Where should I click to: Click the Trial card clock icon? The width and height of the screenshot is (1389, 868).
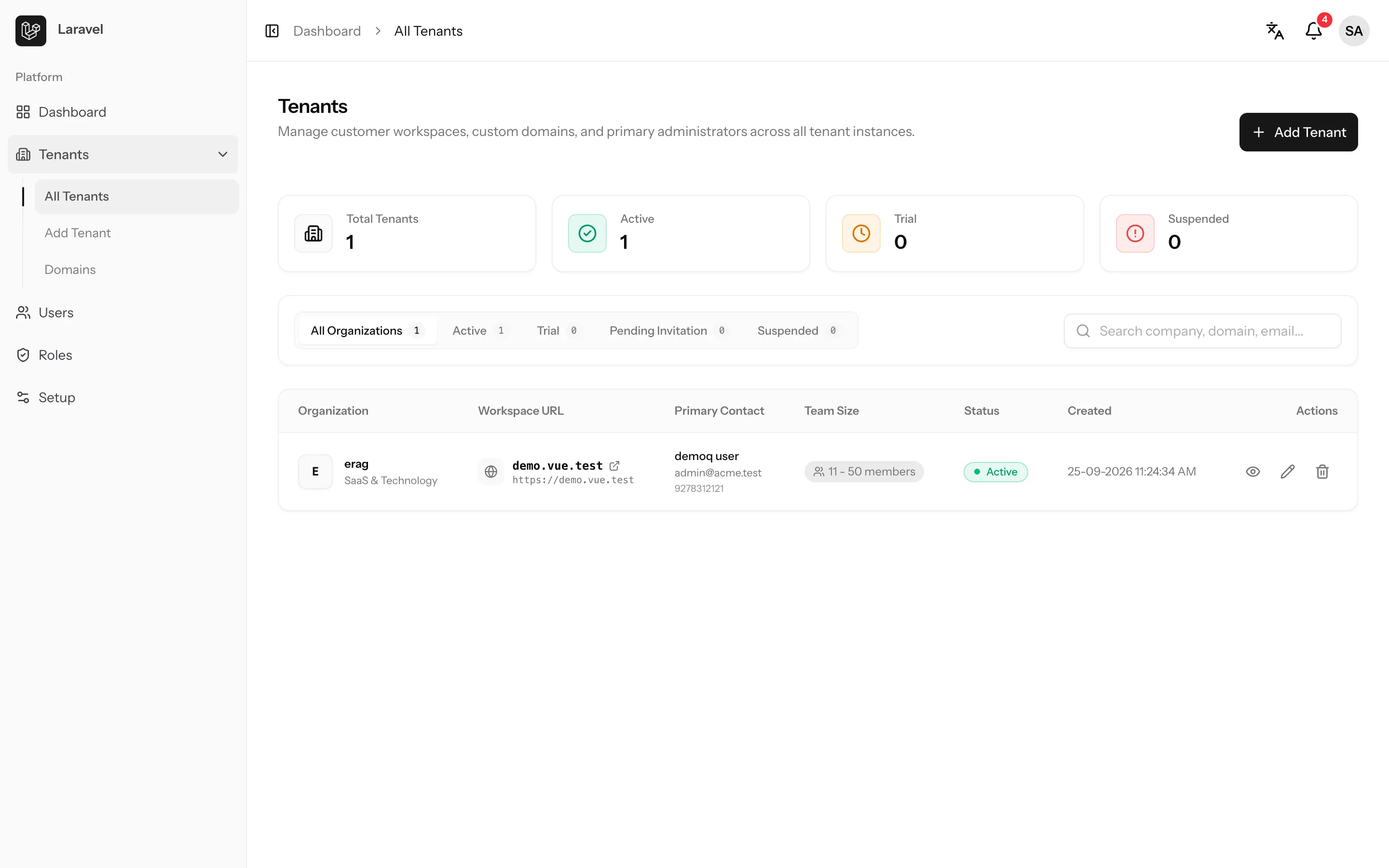[x=861, y=234]
